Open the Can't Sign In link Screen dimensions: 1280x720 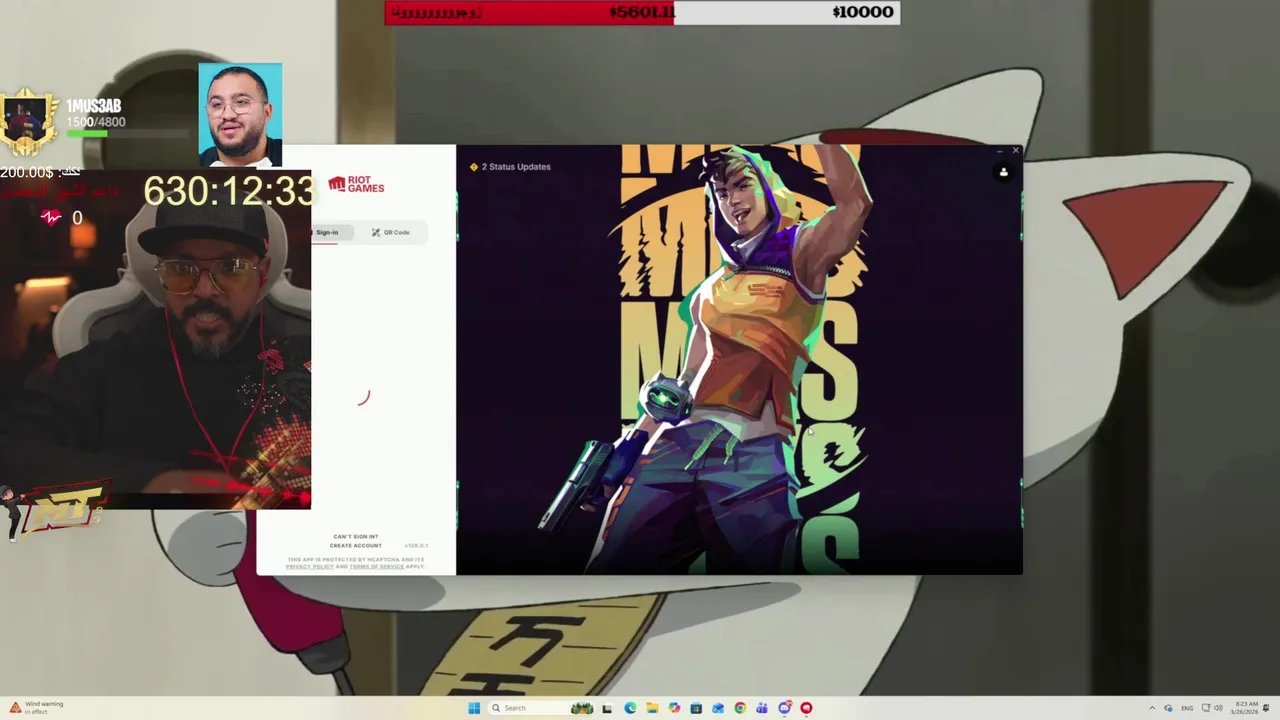tap(356, 537)
